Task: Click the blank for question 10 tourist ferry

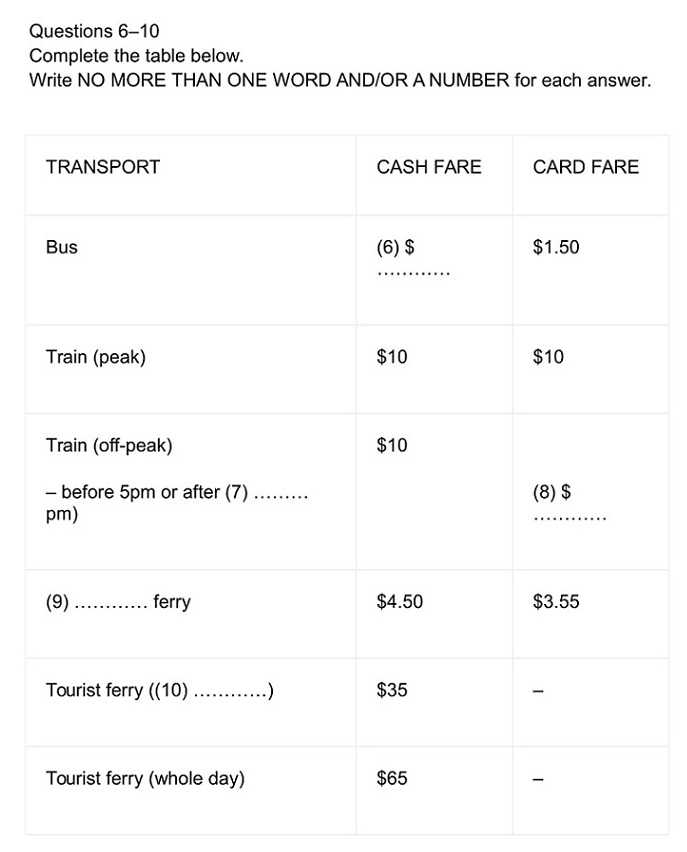Action: click(230, 694)
